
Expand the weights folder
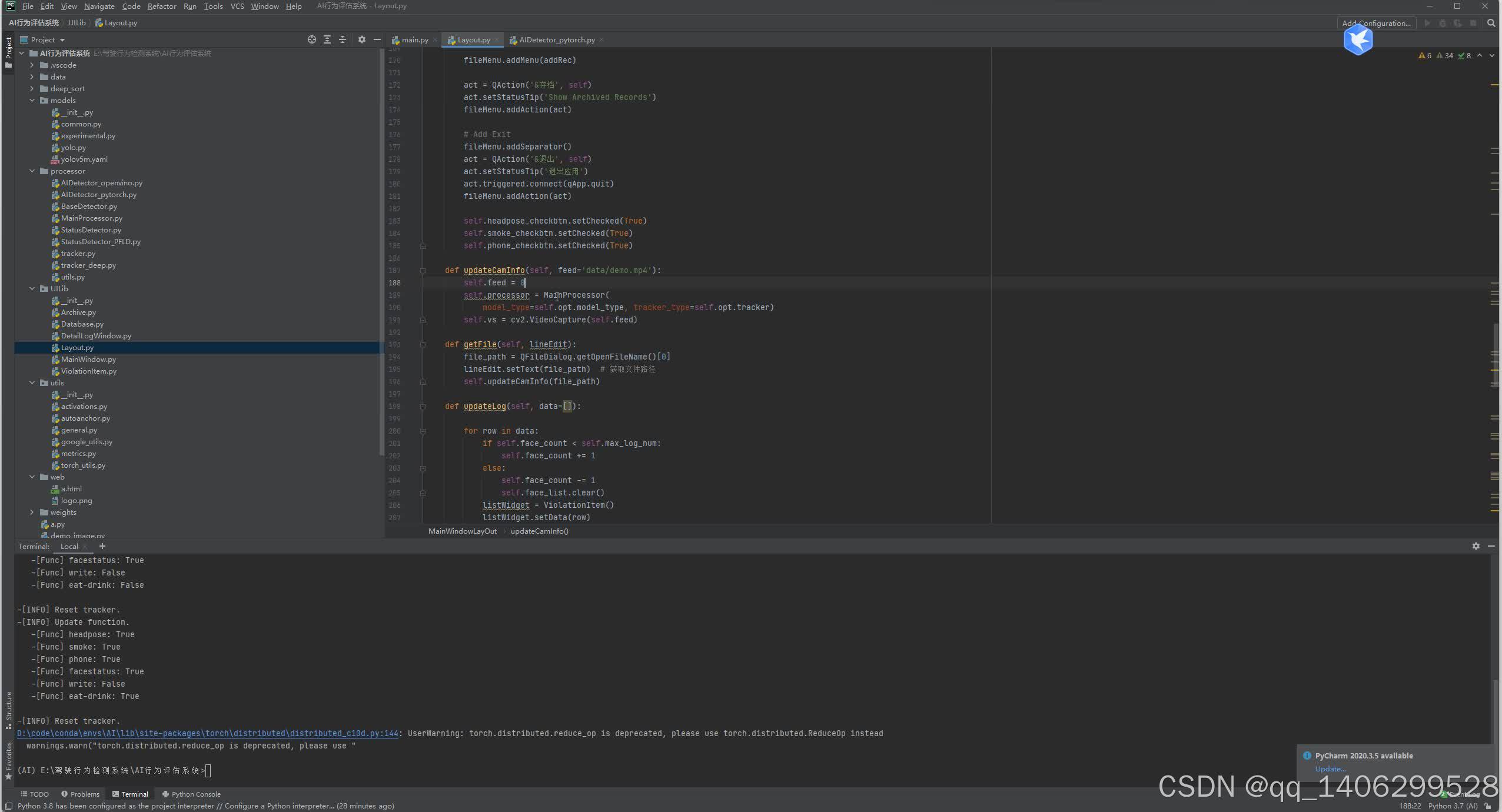[32, 513]
